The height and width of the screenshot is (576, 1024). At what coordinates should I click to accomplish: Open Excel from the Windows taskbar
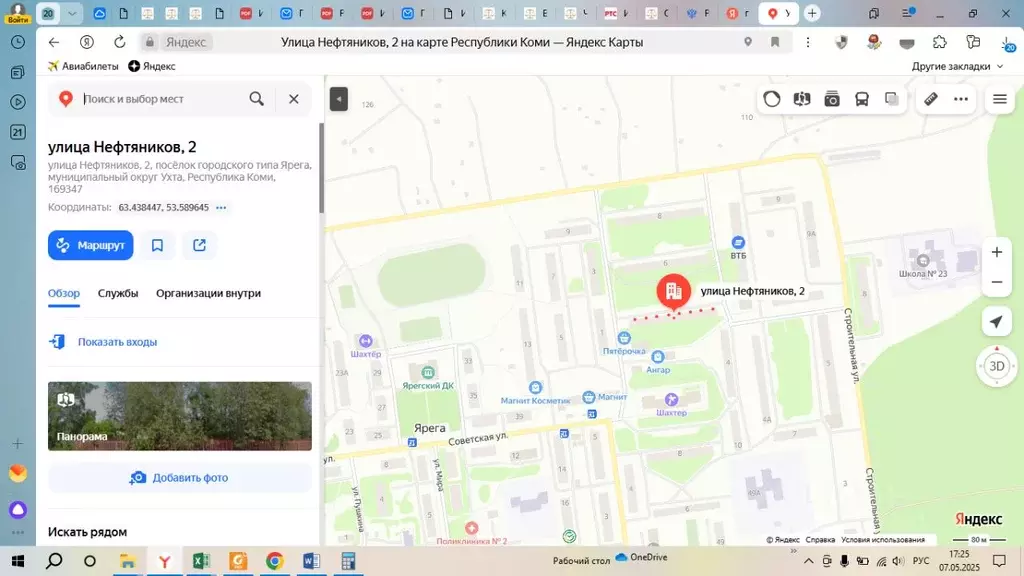(x=201, y=561)
